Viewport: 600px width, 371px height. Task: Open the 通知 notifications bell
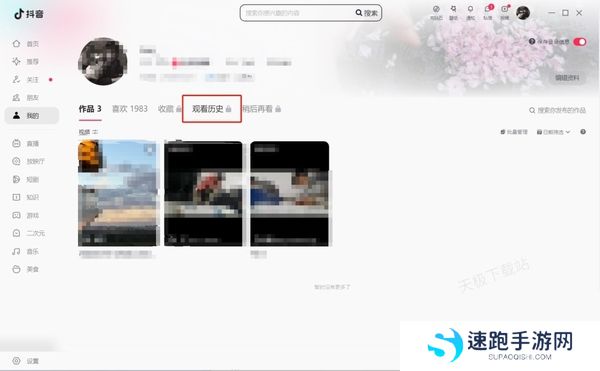tap(470, 12)
